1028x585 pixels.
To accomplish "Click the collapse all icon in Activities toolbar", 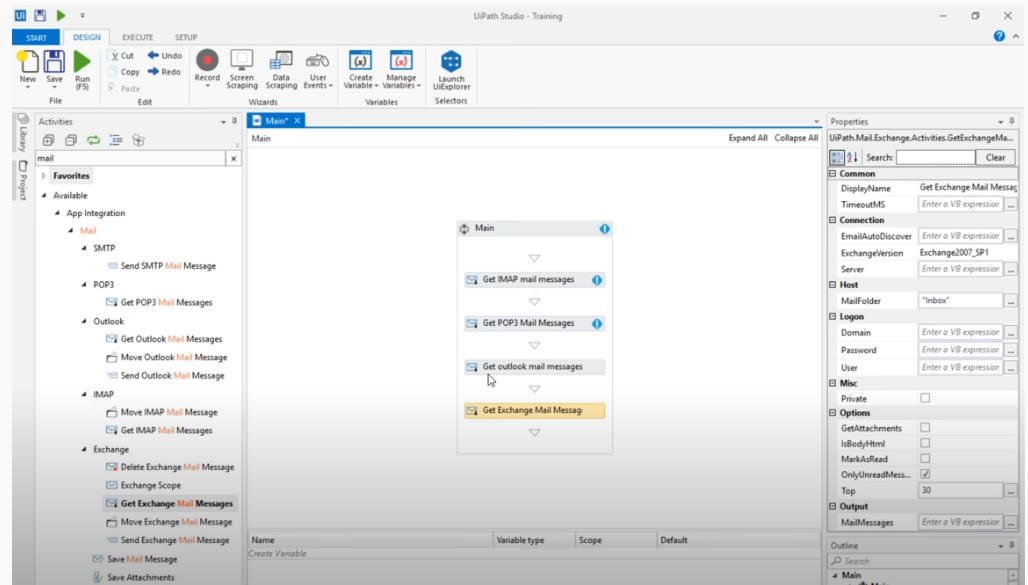I will [x=71, y=140].
